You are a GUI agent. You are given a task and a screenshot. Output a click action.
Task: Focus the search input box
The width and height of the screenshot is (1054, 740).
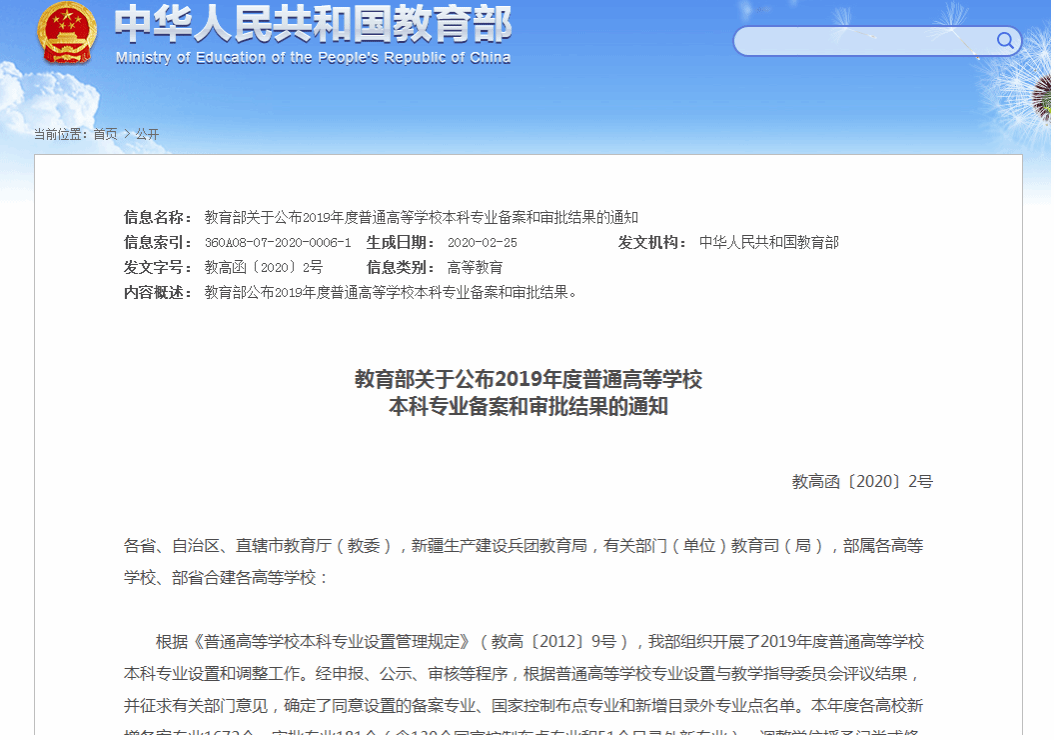(x=863, y=41)
